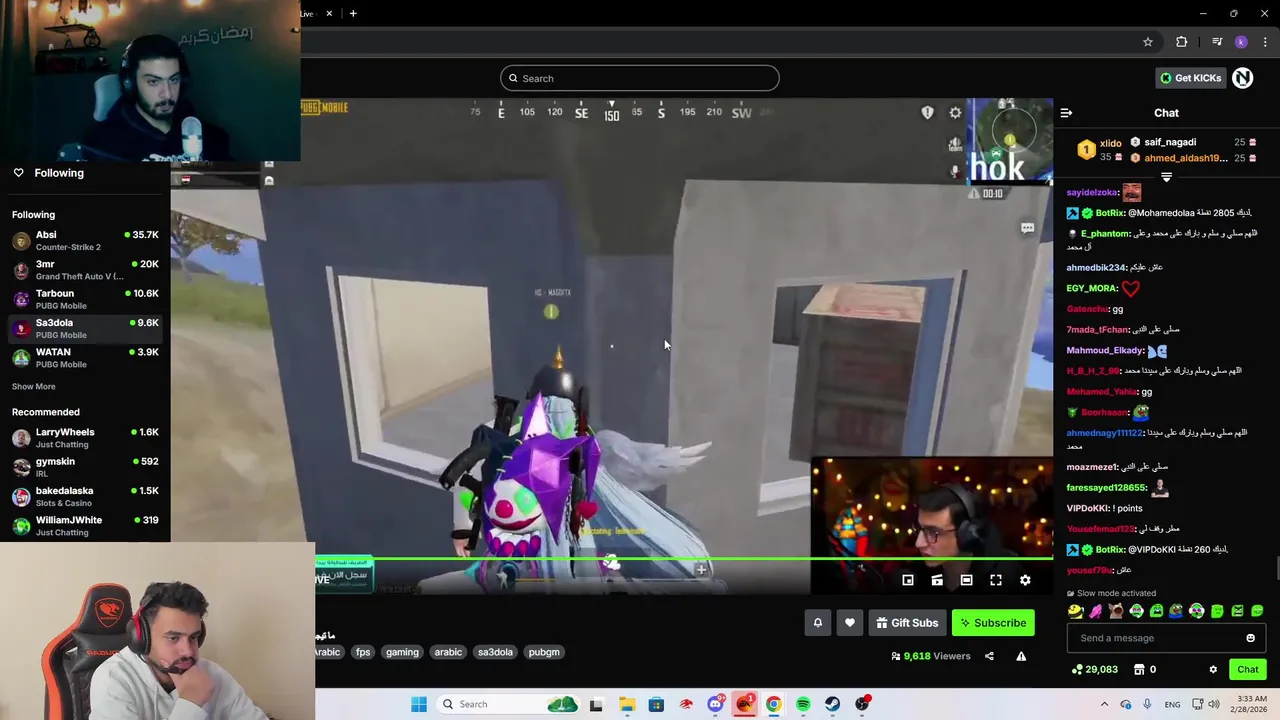Open gymskin recommended channel
The image size is (1280, 720).
[85, 467]
